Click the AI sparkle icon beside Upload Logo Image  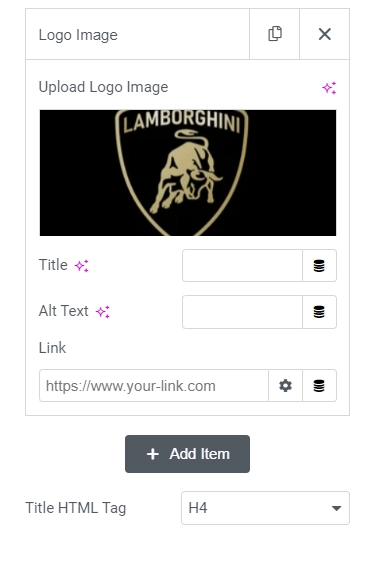tap(329, 87)
